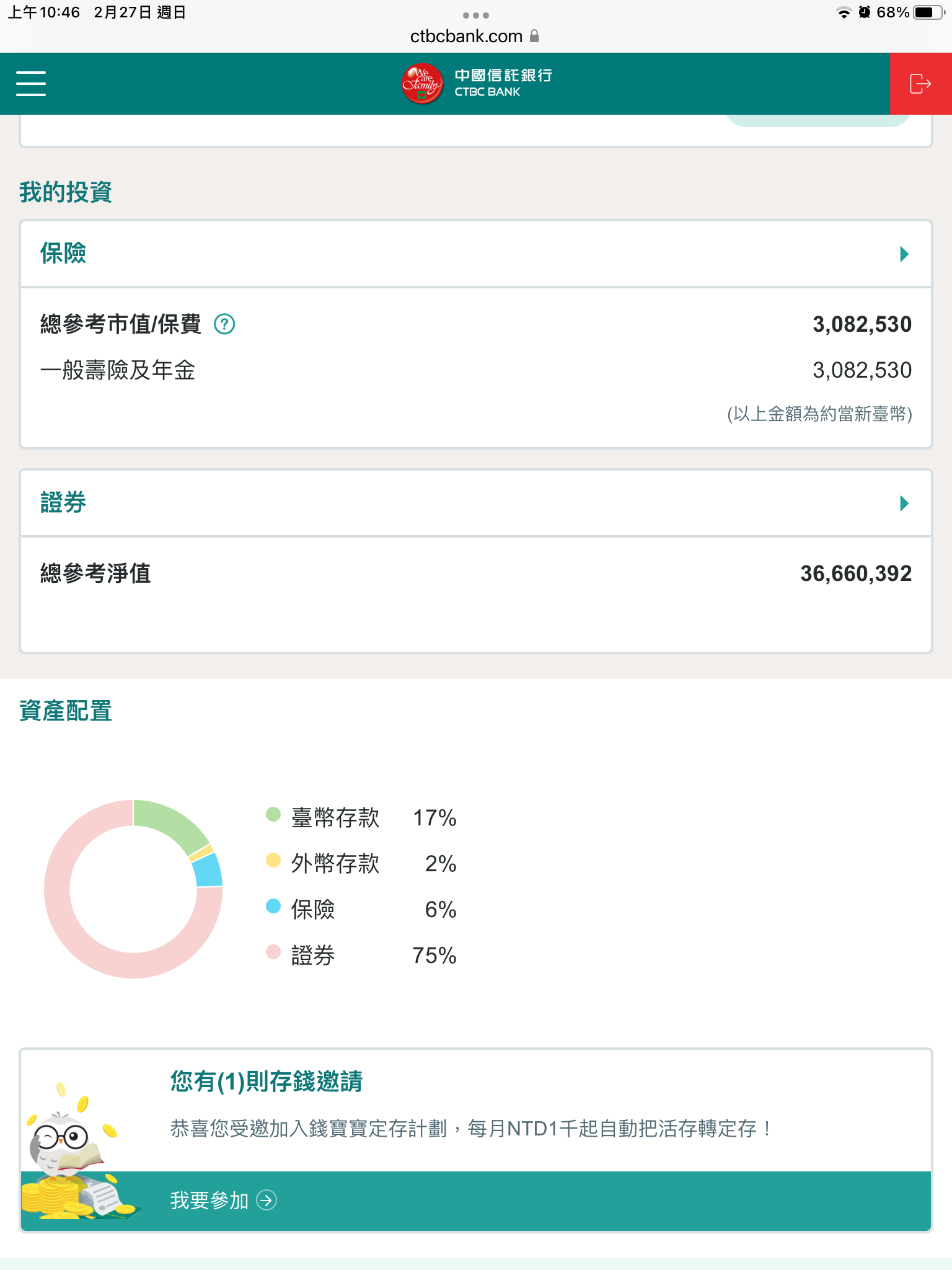Open the help question mark icon

(x=224, y=324)
